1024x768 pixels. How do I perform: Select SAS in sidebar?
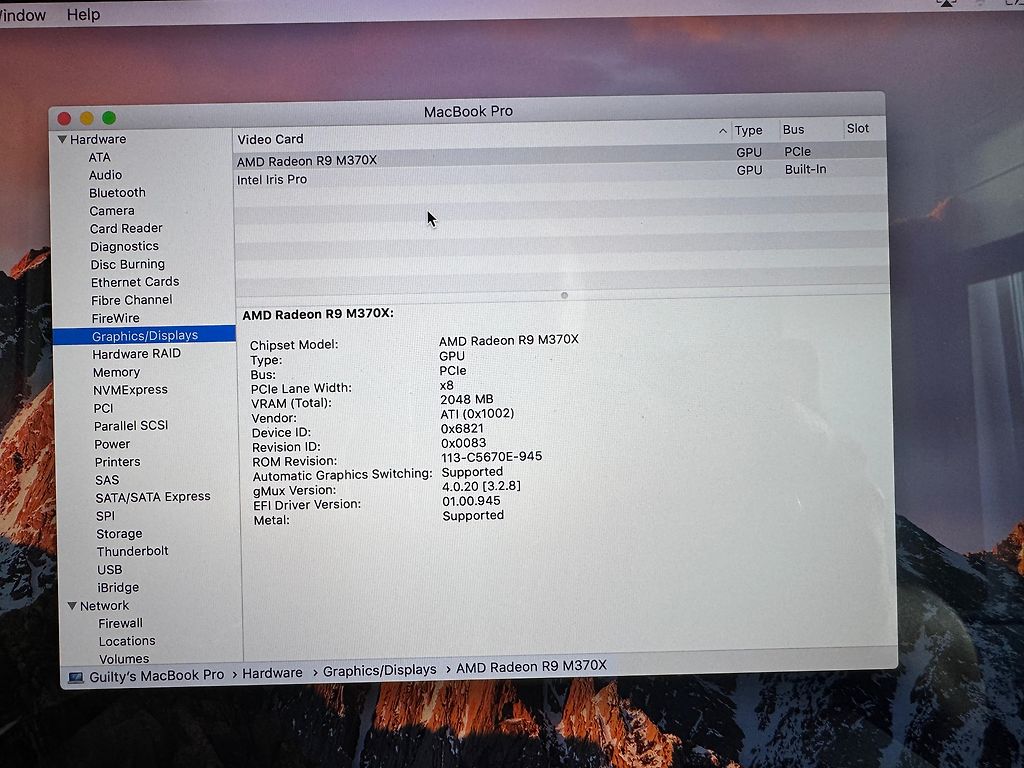tap(107, 480)
